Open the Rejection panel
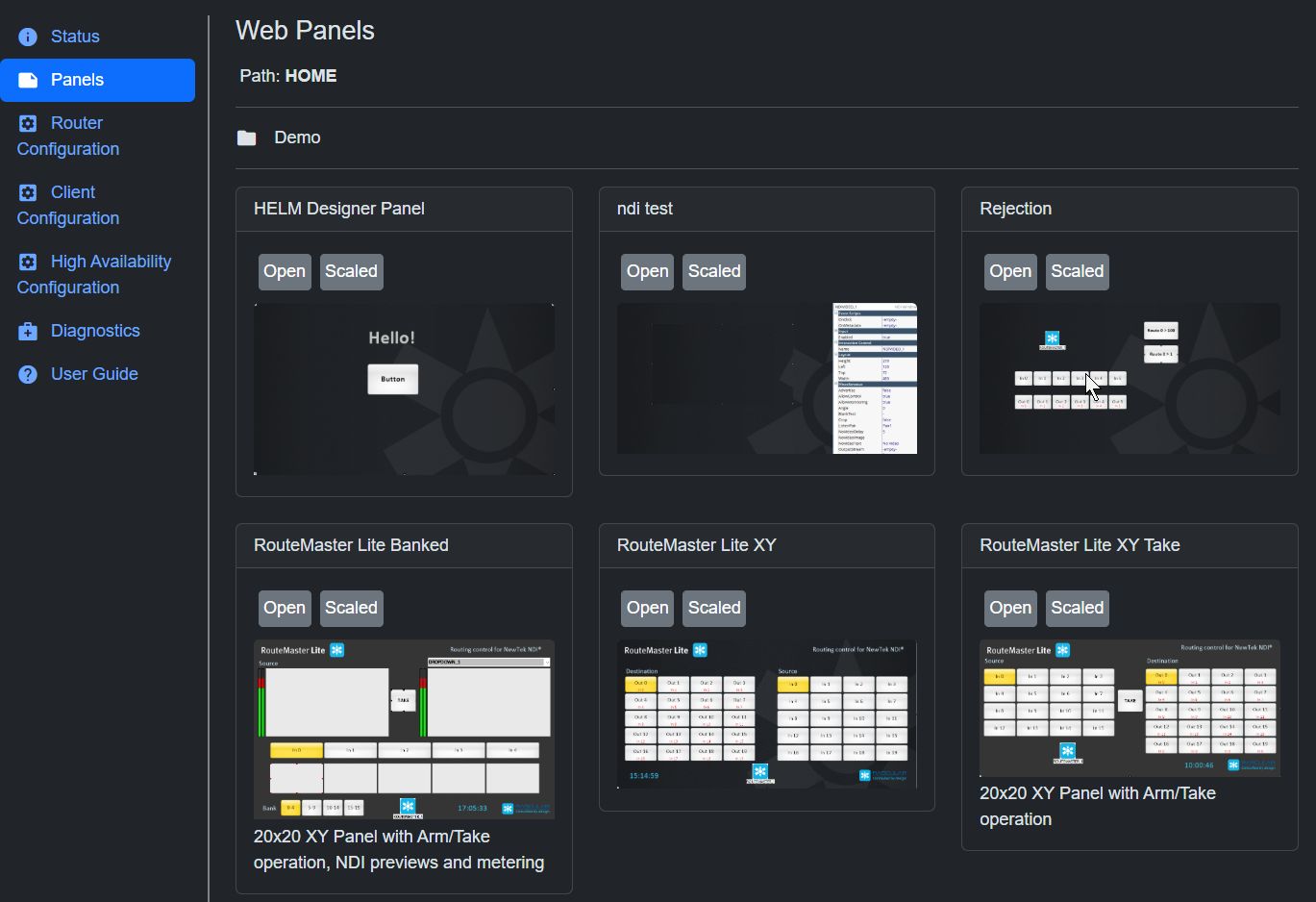Screen dimensions: 1316x902 pos(1010,271)
